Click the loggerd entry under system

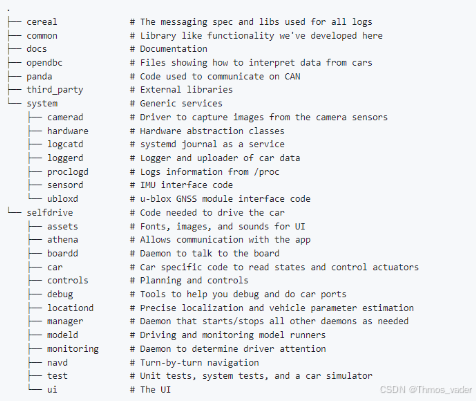pyautogui.click(x=65, y=158)
